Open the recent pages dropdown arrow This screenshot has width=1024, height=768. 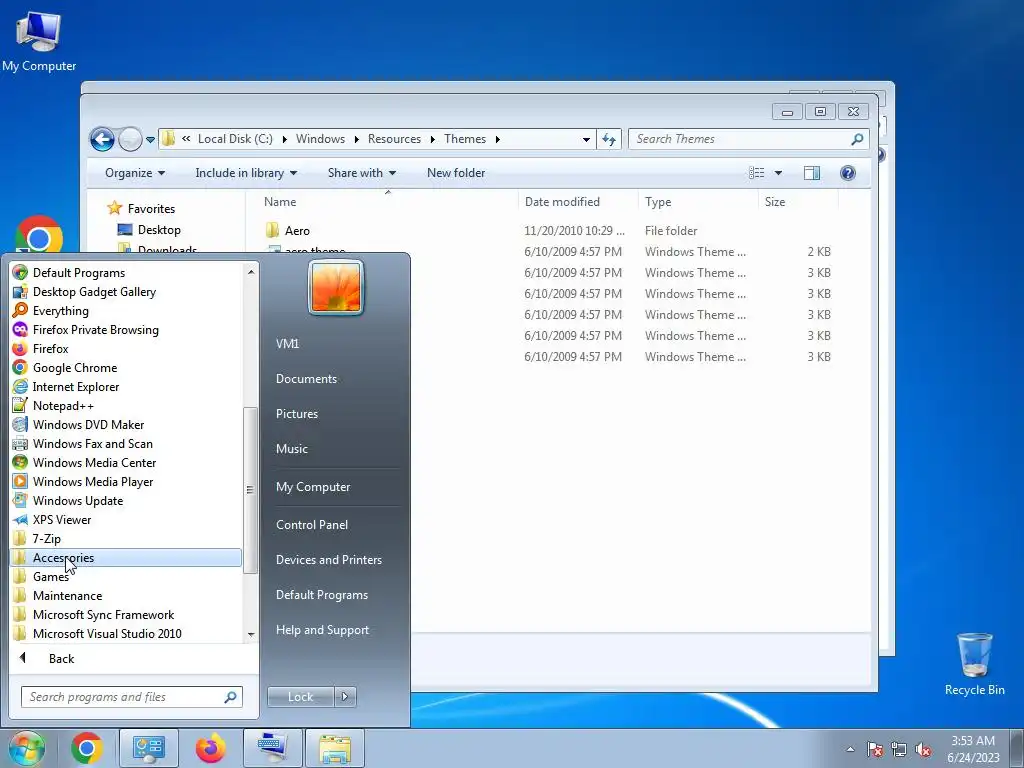tap(150, 140)
